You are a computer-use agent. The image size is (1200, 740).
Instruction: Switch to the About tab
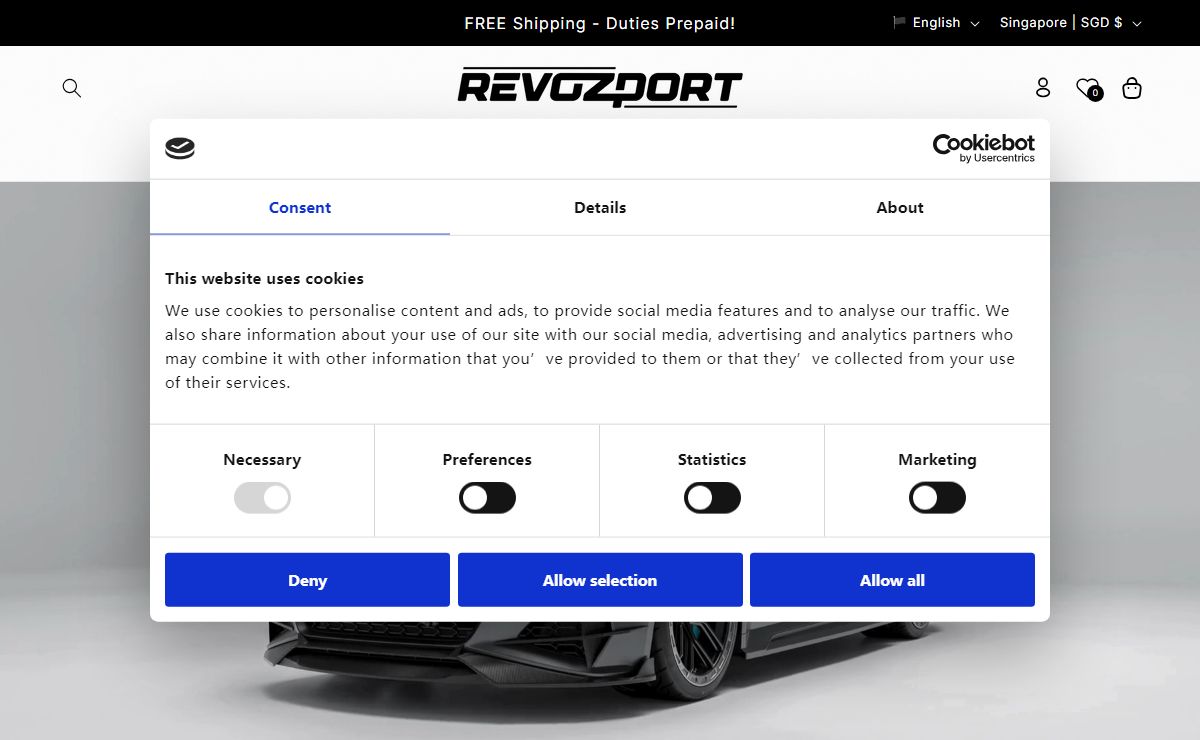tap(900, 208)
